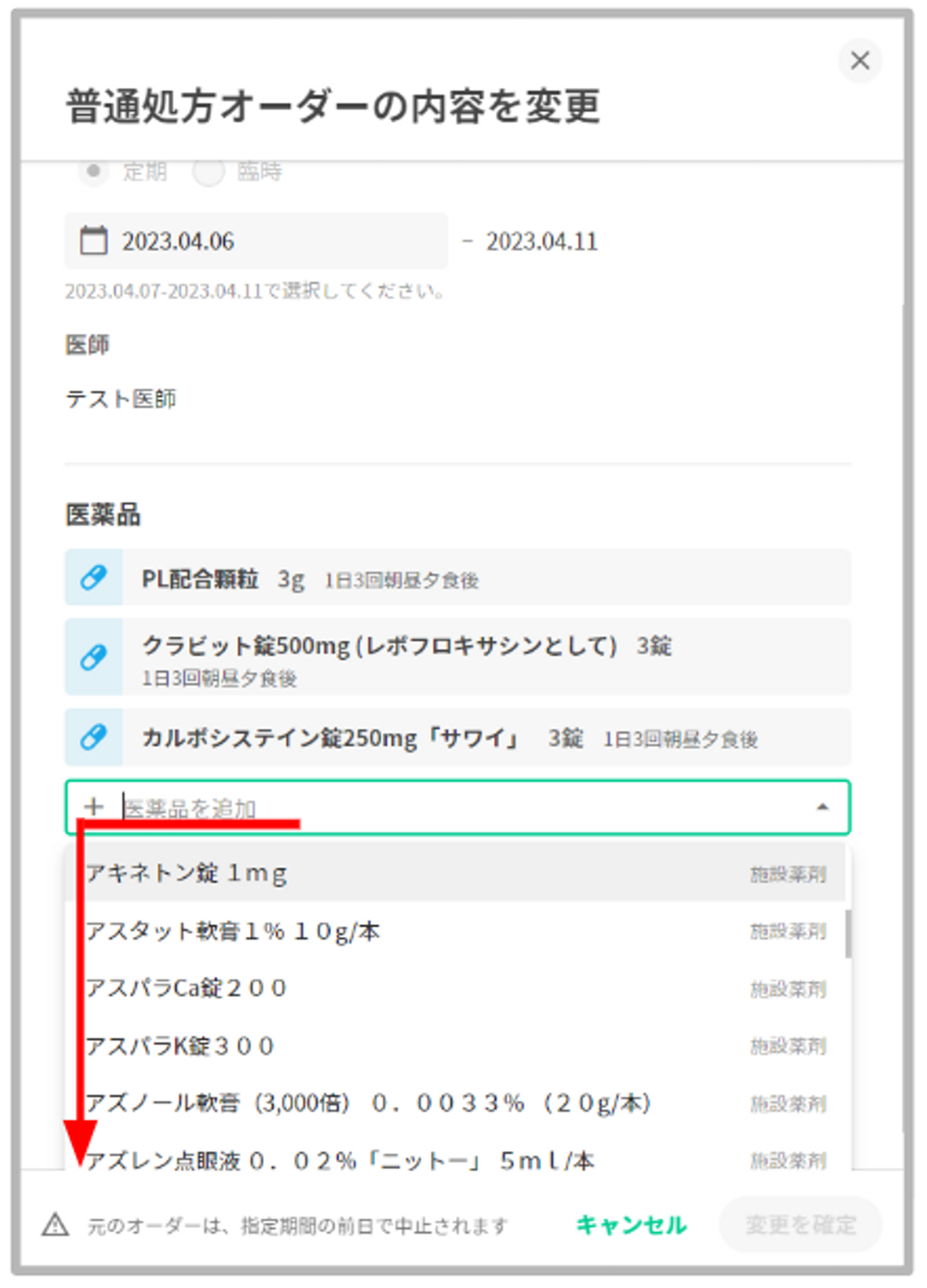Image resolution: width=927 pixels, height=1288 pixels.
Task: Close the prescription order dialog with the X
Action: pos(859,61)
